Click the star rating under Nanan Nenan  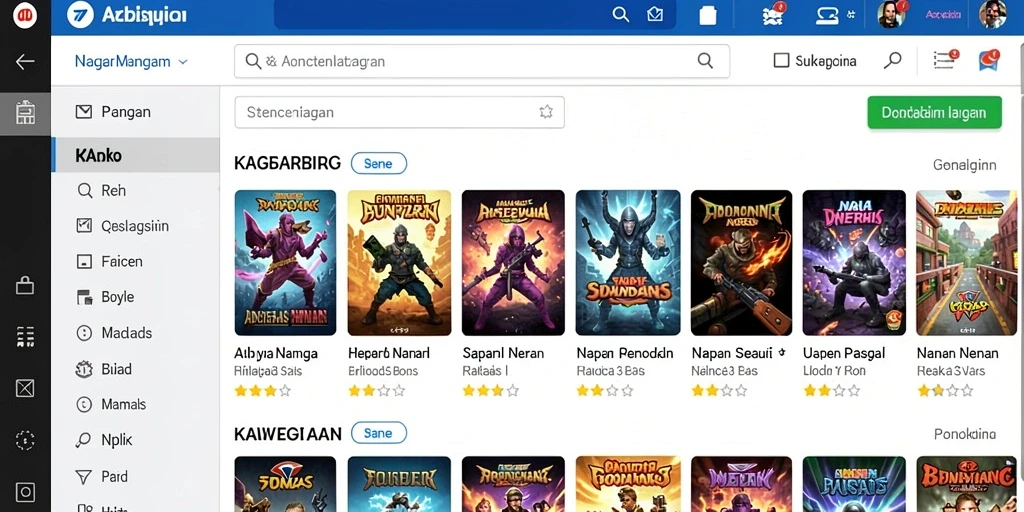point(945,391)
